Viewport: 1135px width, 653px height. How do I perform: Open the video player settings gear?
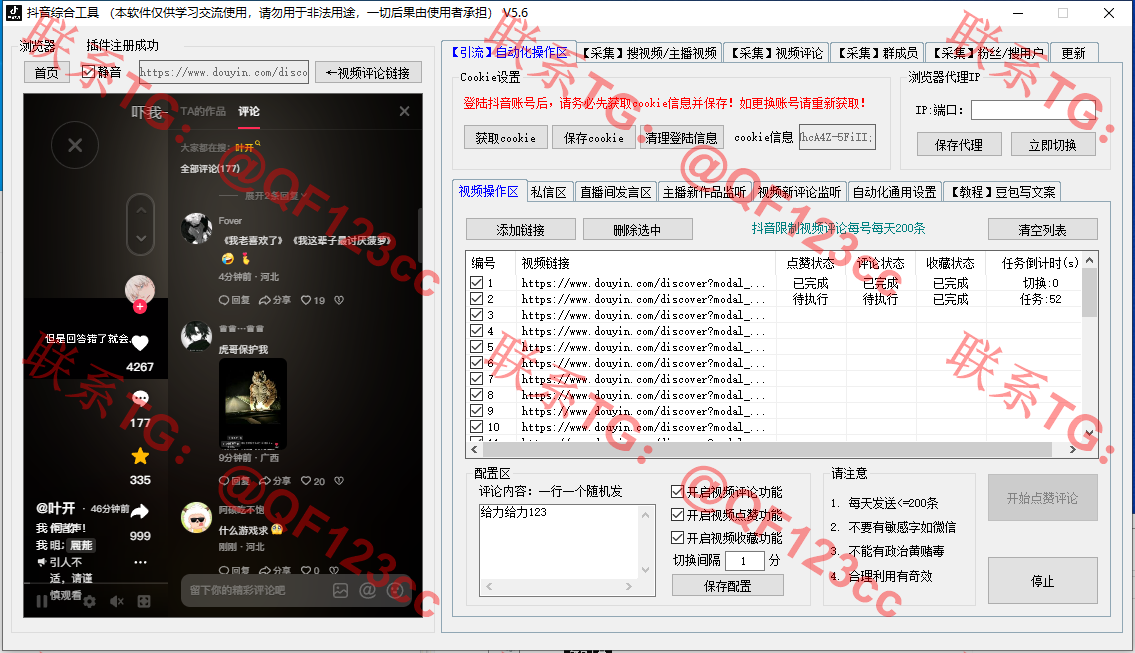coord(90,602)
